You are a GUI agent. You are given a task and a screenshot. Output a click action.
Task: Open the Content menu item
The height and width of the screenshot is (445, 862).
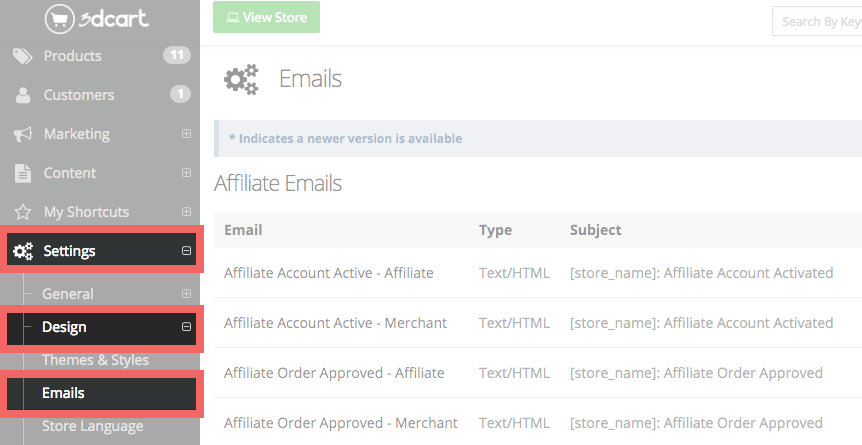coord(70,173)
